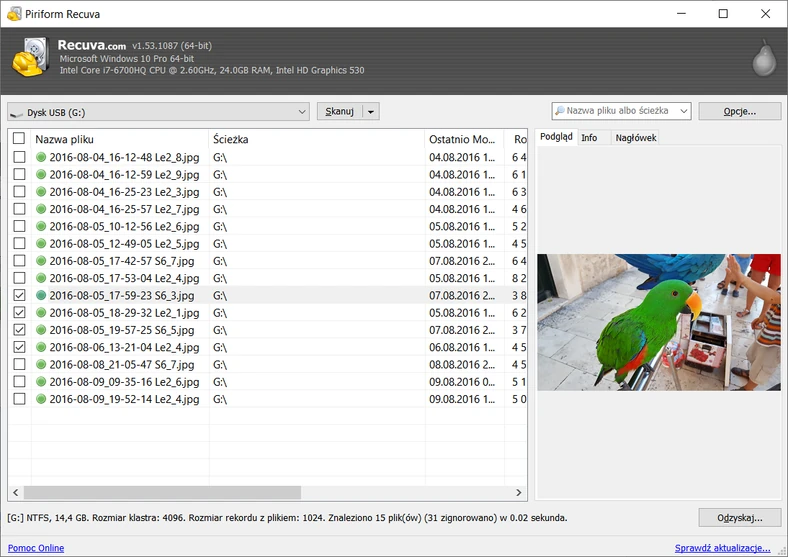
Task: Open the Opcje... button
Action: coord(740,111)
